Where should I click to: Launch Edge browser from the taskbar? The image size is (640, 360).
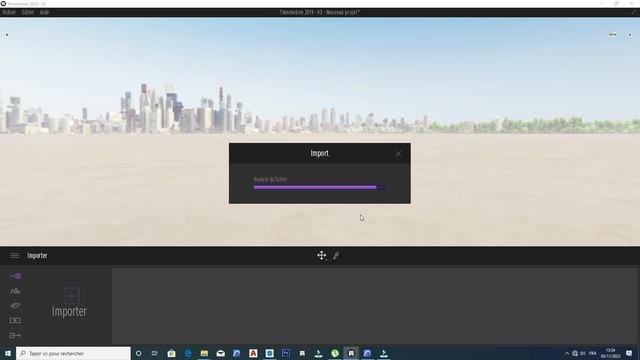(188, 353)
